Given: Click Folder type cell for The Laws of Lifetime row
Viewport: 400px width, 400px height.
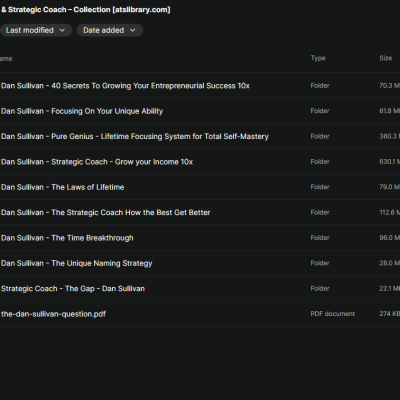Looking at the screenshot, I should point(320,187).
